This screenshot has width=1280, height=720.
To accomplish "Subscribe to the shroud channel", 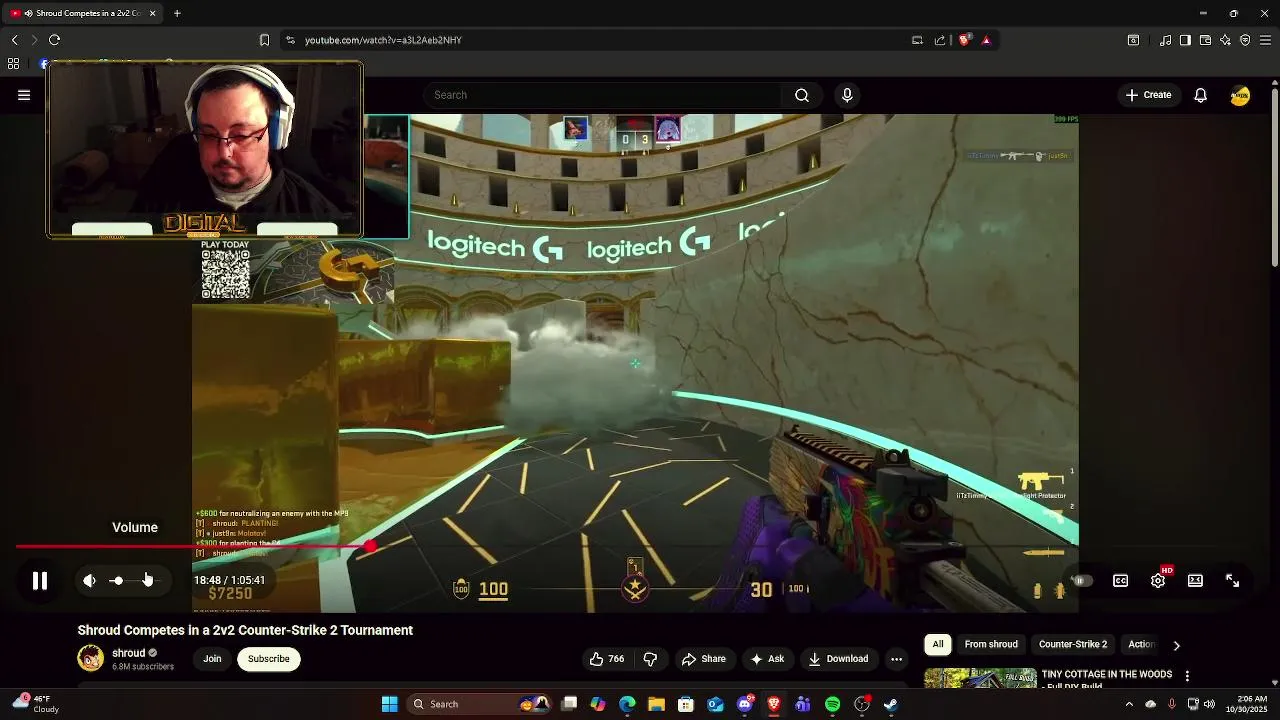I will pos(268,659).
